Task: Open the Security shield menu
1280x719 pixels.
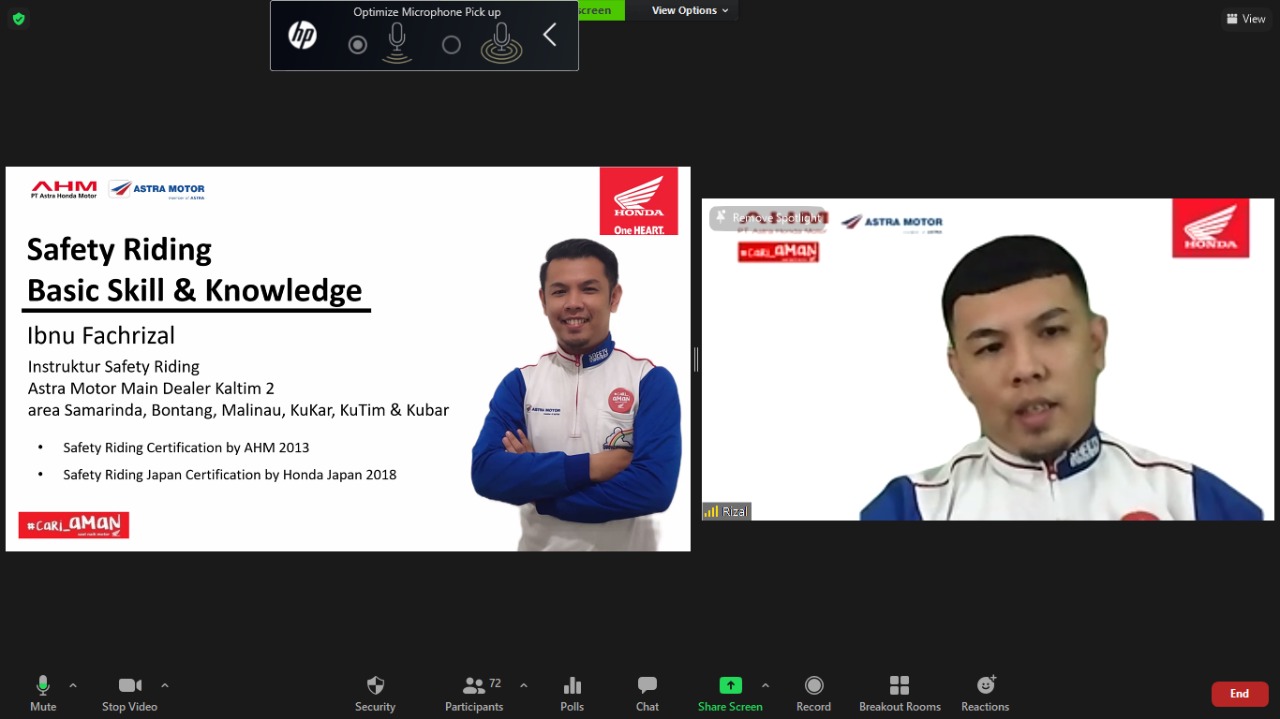Action: [x=375, y=693]
